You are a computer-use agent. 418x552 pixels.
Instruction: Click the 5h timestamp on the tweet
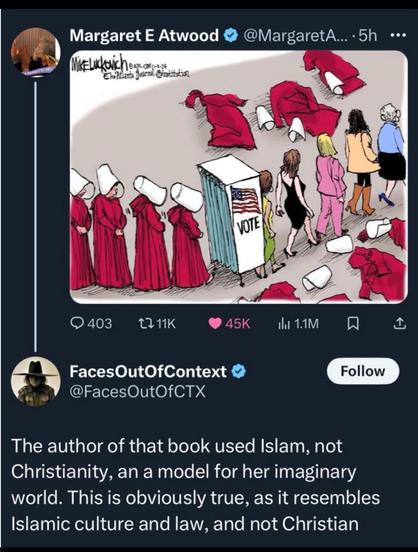367,35
